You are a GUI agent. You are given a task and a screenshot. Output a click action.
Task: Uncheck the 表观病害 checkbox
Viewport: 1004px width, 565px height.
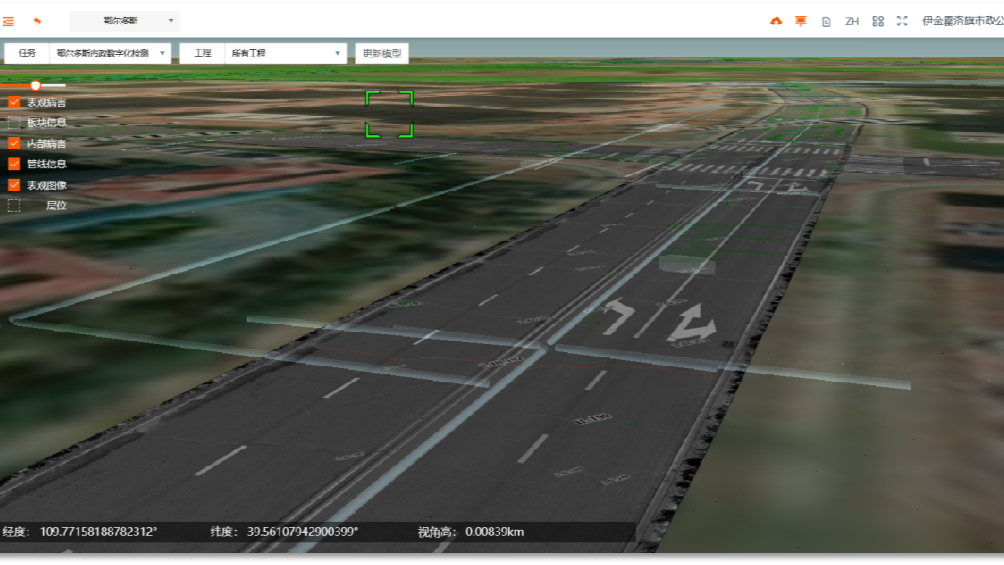pos(14,102)
